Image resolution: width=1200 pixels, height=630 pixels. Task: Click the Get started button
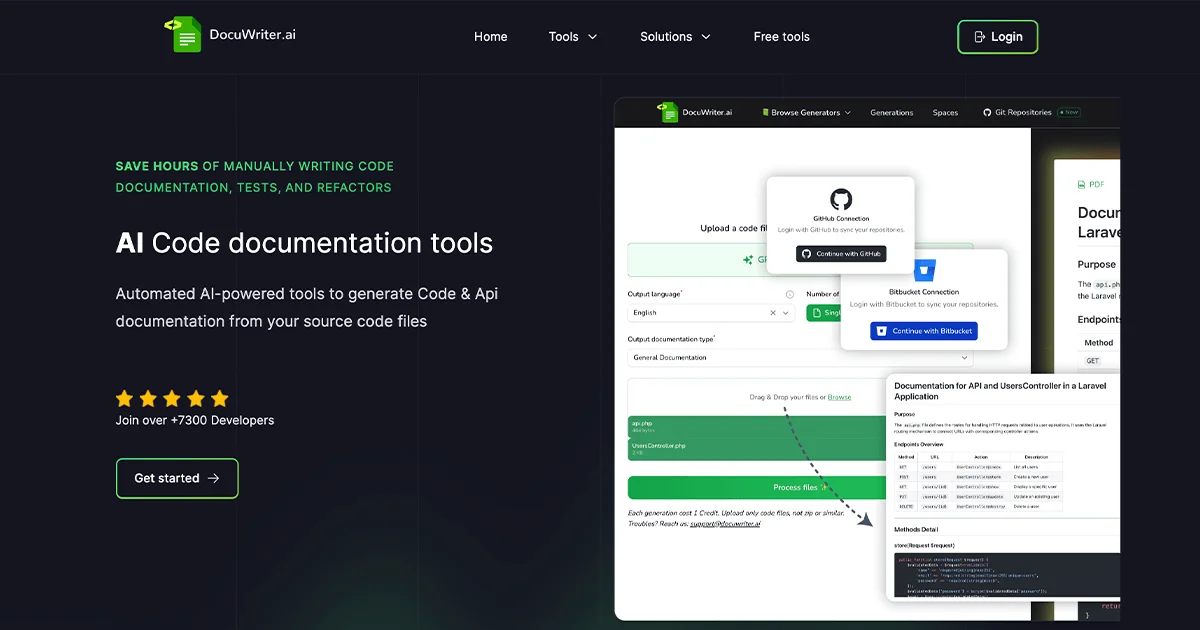click(x=177, y=478)
